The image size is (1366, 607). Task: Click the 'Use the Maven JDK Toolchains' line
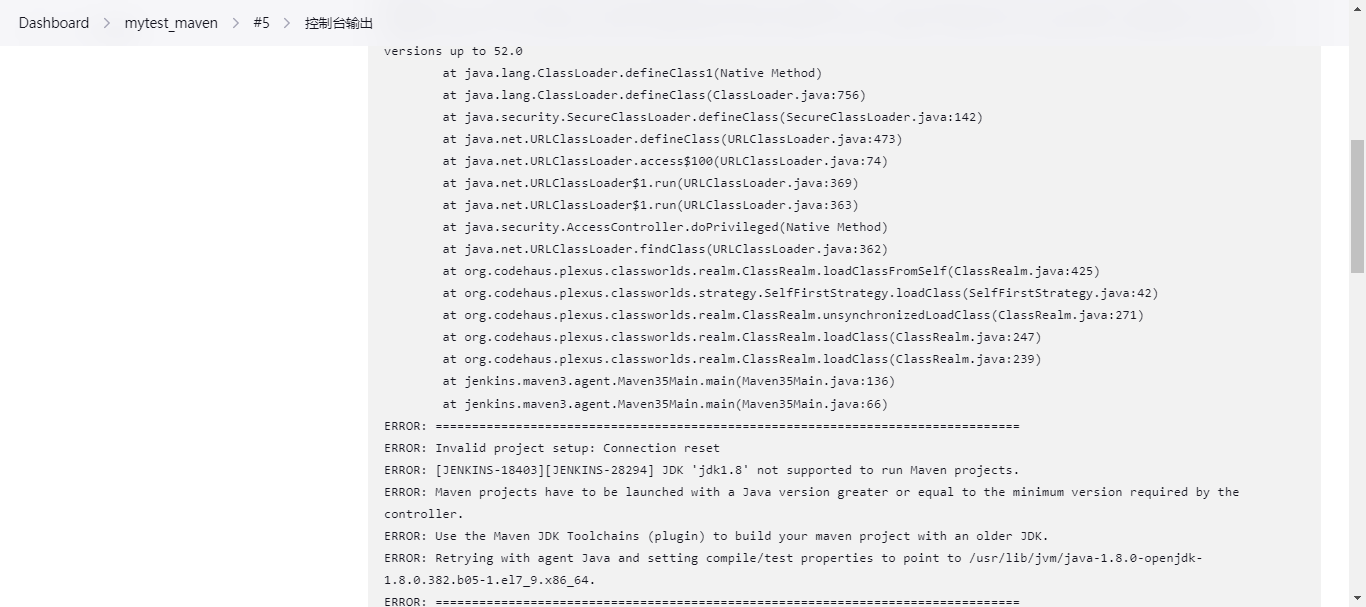coord(741,536)
